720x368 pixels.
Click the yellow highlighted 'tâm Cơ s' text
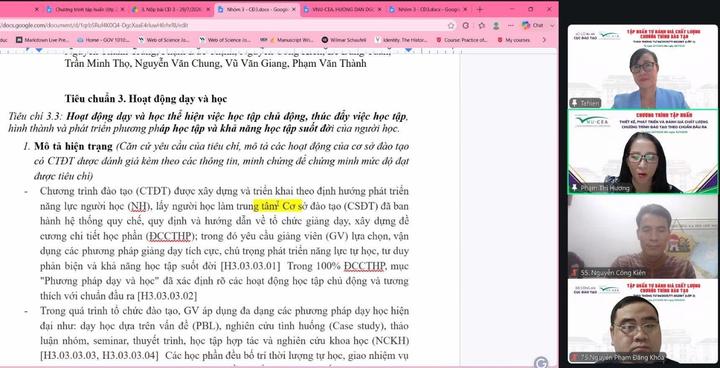click(x=278, y=205)
